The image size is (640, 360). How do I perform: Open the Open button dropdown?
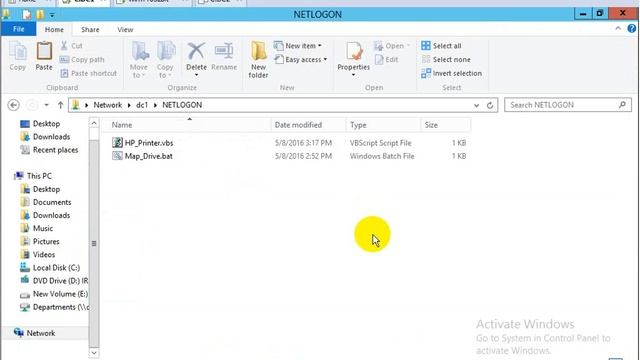point(408,46)
